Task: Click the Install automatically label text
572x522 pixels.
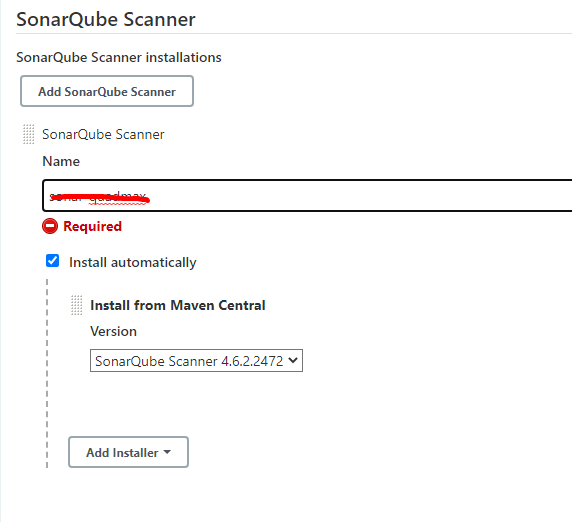Action: point(133,262)
